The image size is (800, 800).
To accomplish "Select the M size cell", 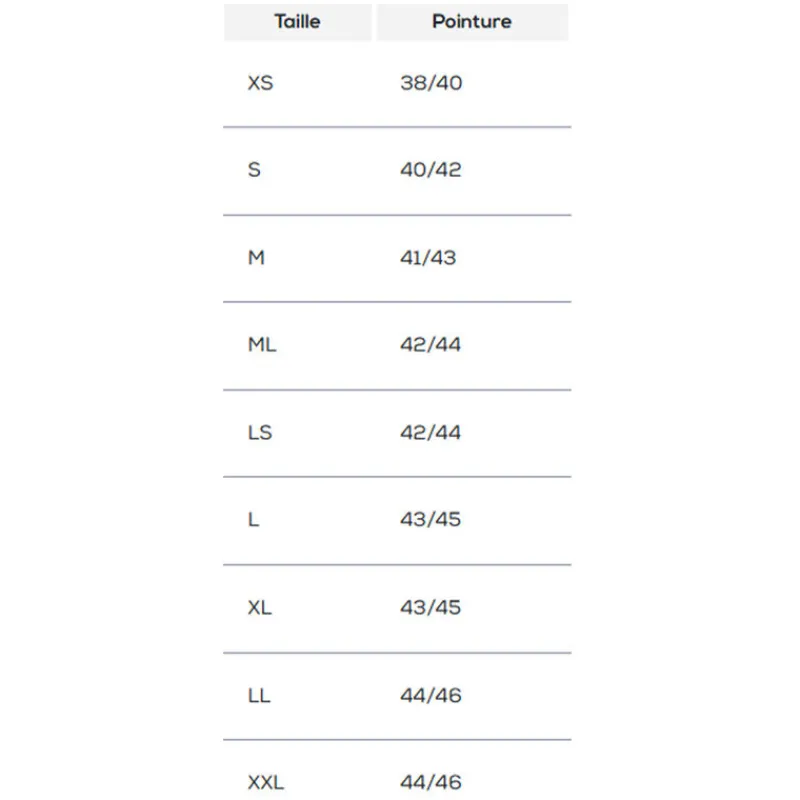I will coord(256,258).
